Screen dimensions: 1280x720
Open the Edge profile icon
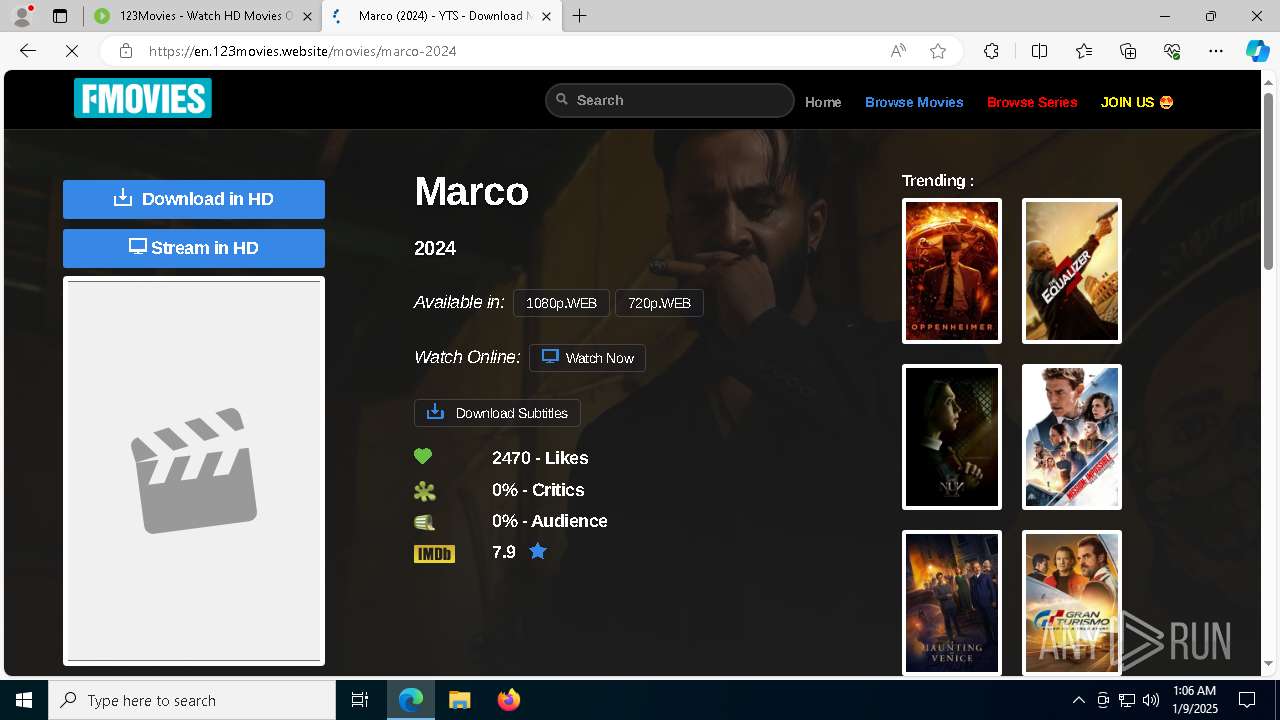(22, 16)
